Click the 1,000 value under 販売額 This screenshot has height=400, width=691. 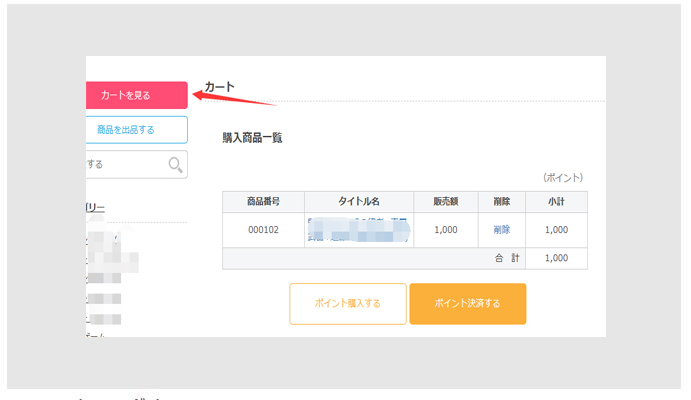446,230
